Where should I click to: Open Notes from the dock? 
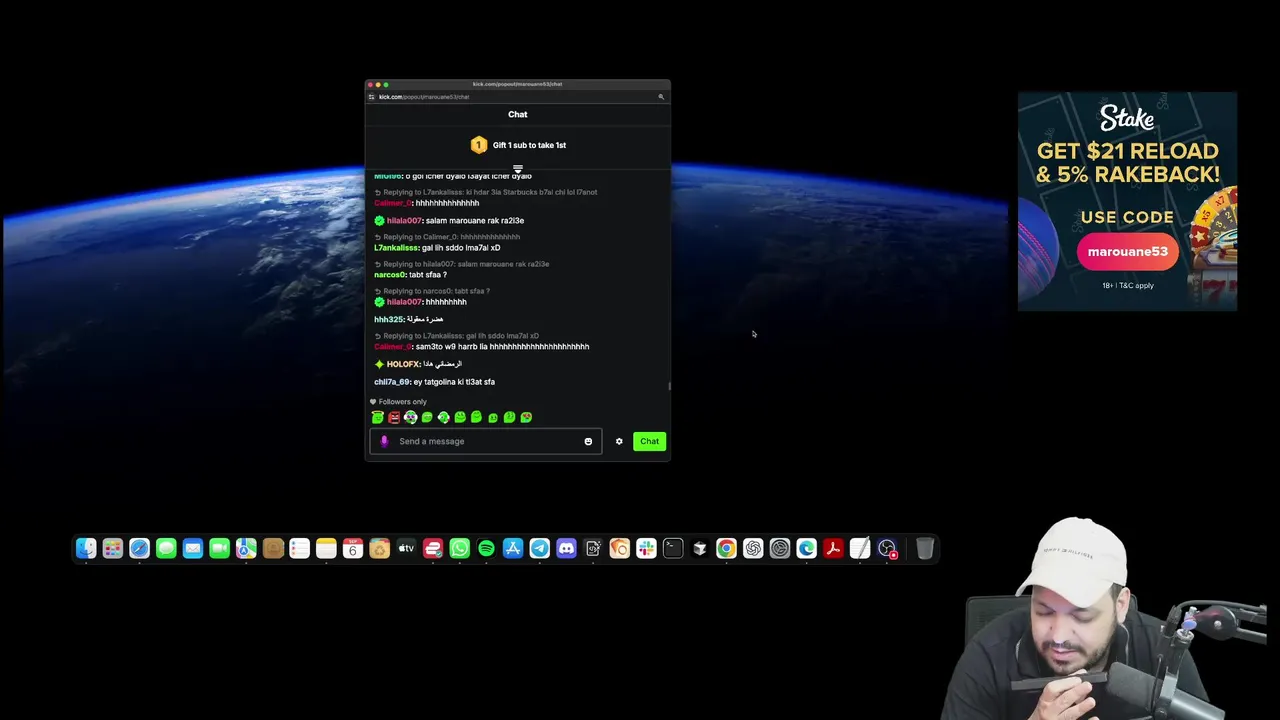pyautogui.click(x=326, y=548)
